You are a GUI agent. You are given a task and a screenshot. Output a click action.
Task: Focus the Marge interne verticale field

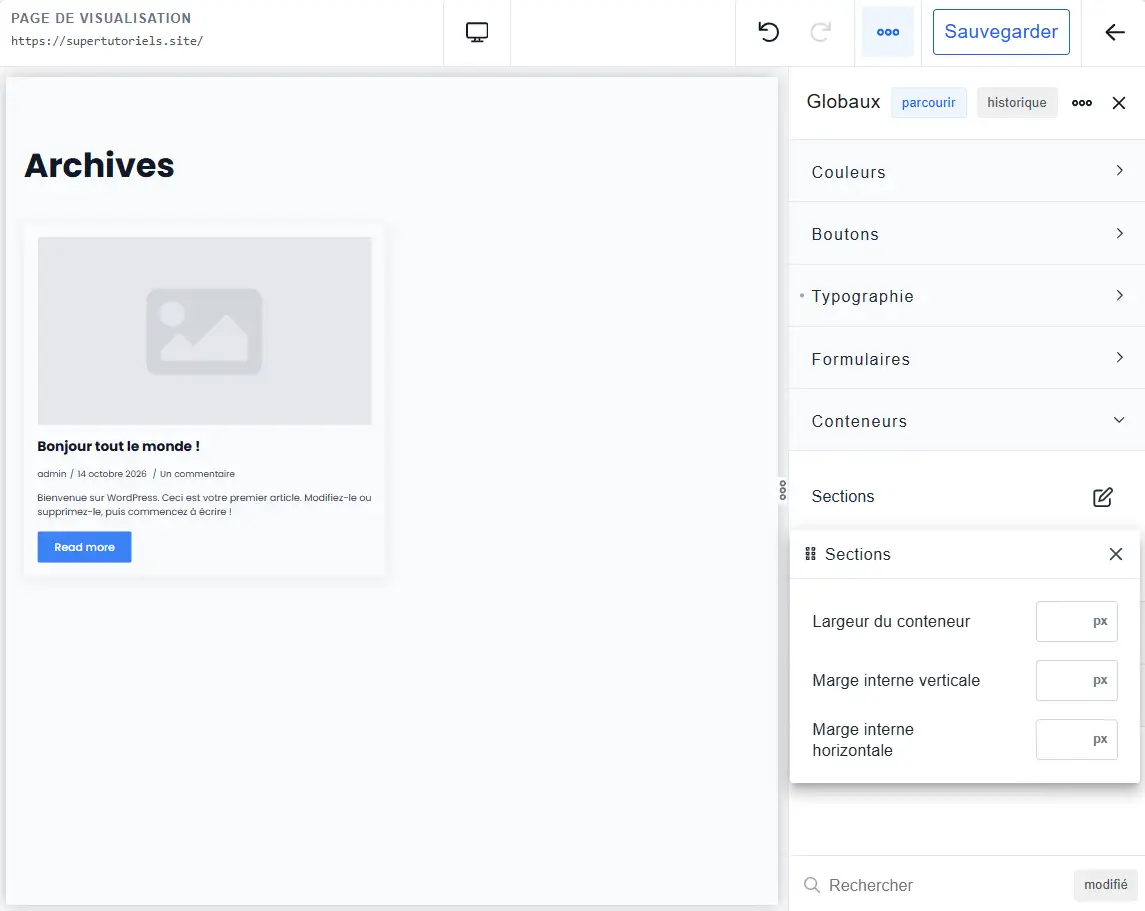tap(1076, 680)
